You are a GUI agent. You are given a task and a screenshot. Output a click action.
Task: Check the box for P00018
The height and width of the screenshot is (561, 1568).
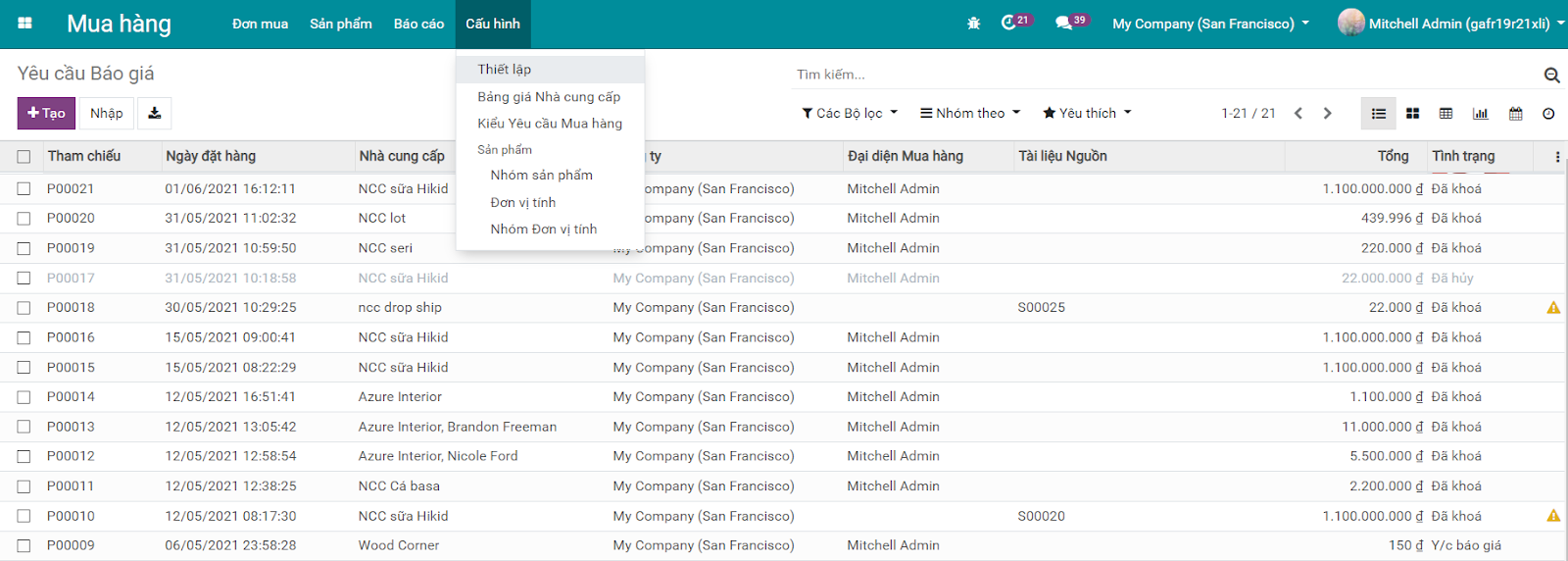tap(24, 308)
